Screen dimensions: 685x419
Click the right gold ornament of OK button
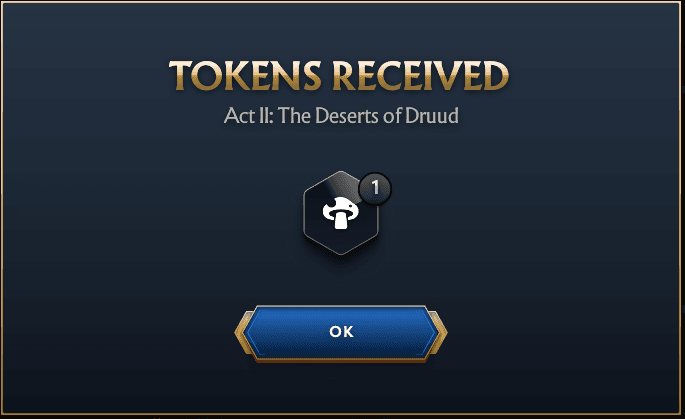(x=439, y=333)
